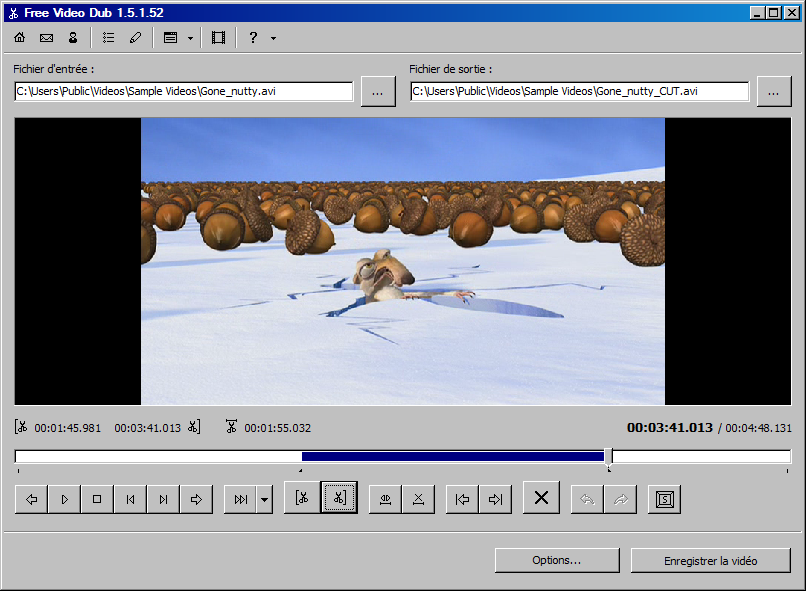Click the window layout icon
The width and height of the screenshot is (806, 591).
click(170, 38)
